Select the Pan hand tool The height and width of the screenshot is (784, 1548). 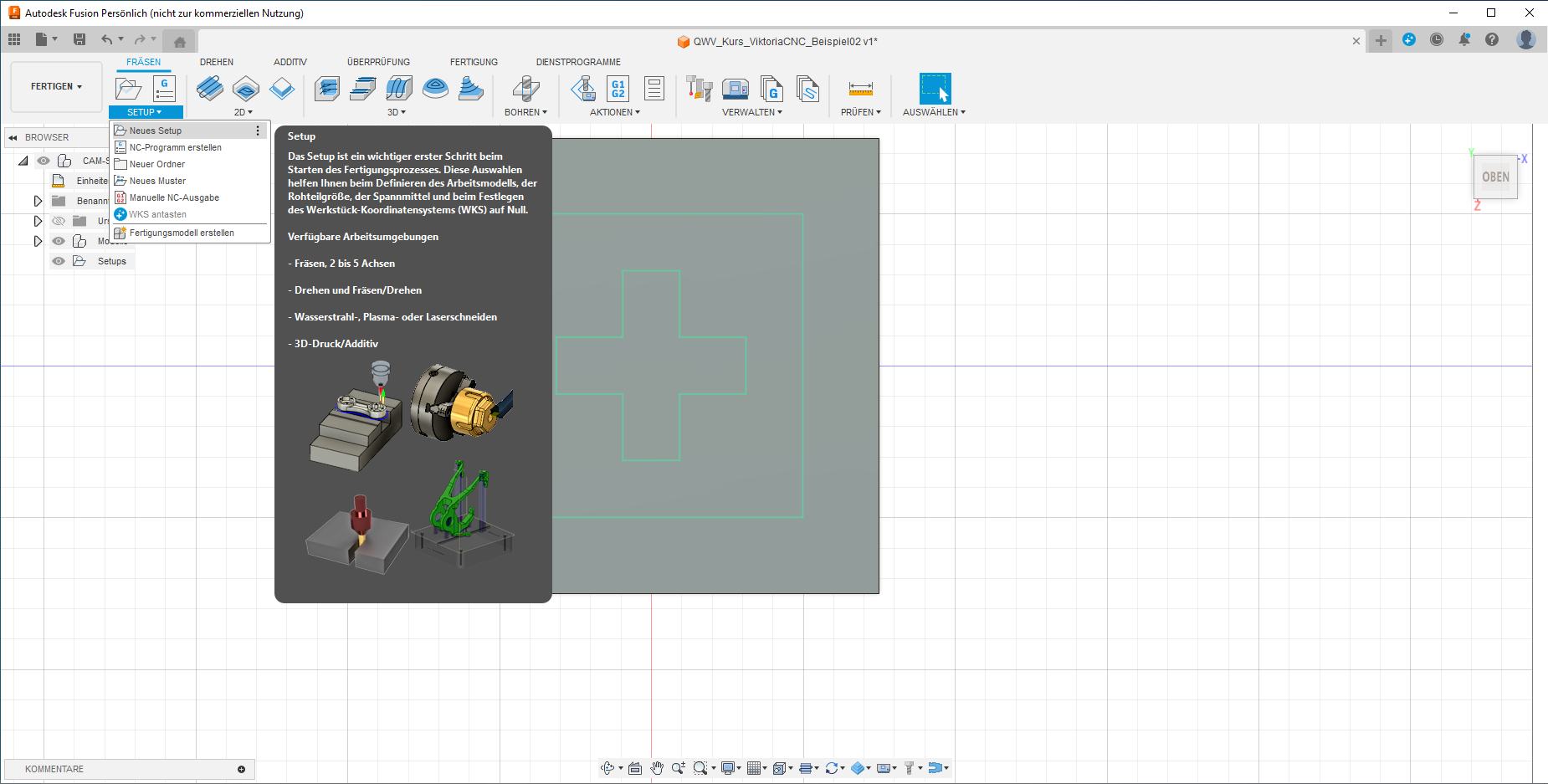657,768
